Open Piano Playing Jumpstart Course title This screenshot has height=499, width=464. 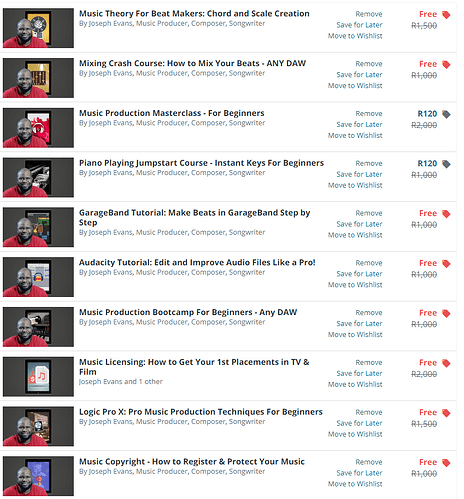(x=201, y=163)
